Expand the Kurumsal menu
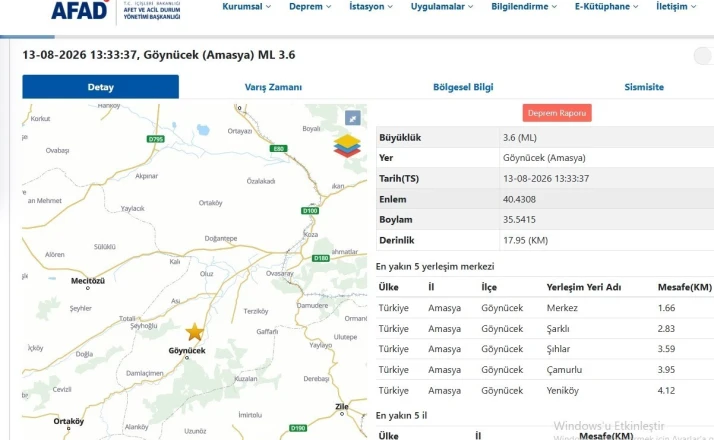 [246, 6]
